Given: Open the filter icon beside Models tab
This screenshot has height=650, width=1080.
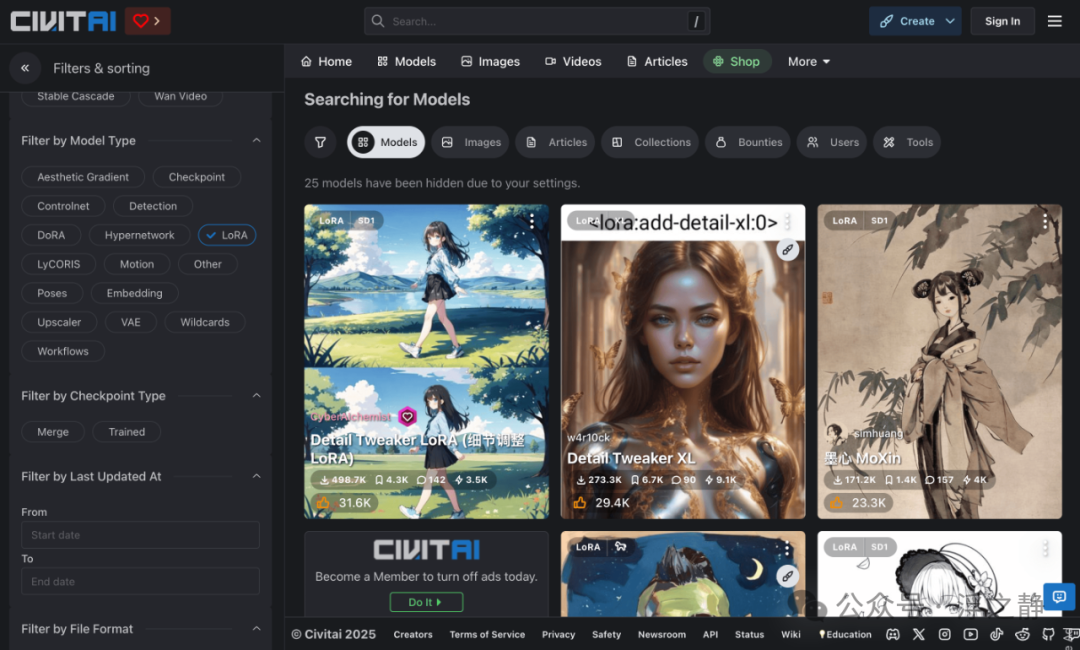Looking at the screenshot, I should click(320, 142).
